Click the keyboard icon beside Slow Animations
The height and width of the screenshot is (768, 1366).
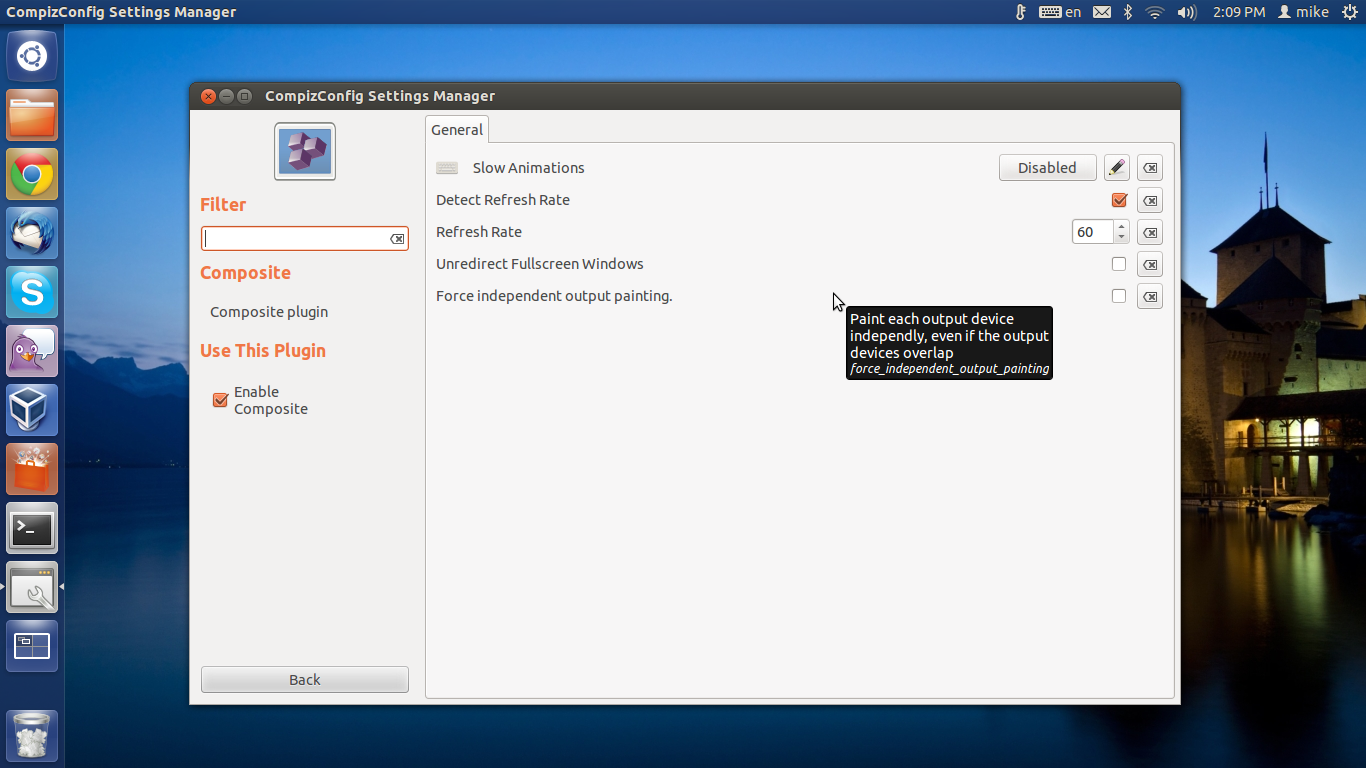tap(447, 168)
